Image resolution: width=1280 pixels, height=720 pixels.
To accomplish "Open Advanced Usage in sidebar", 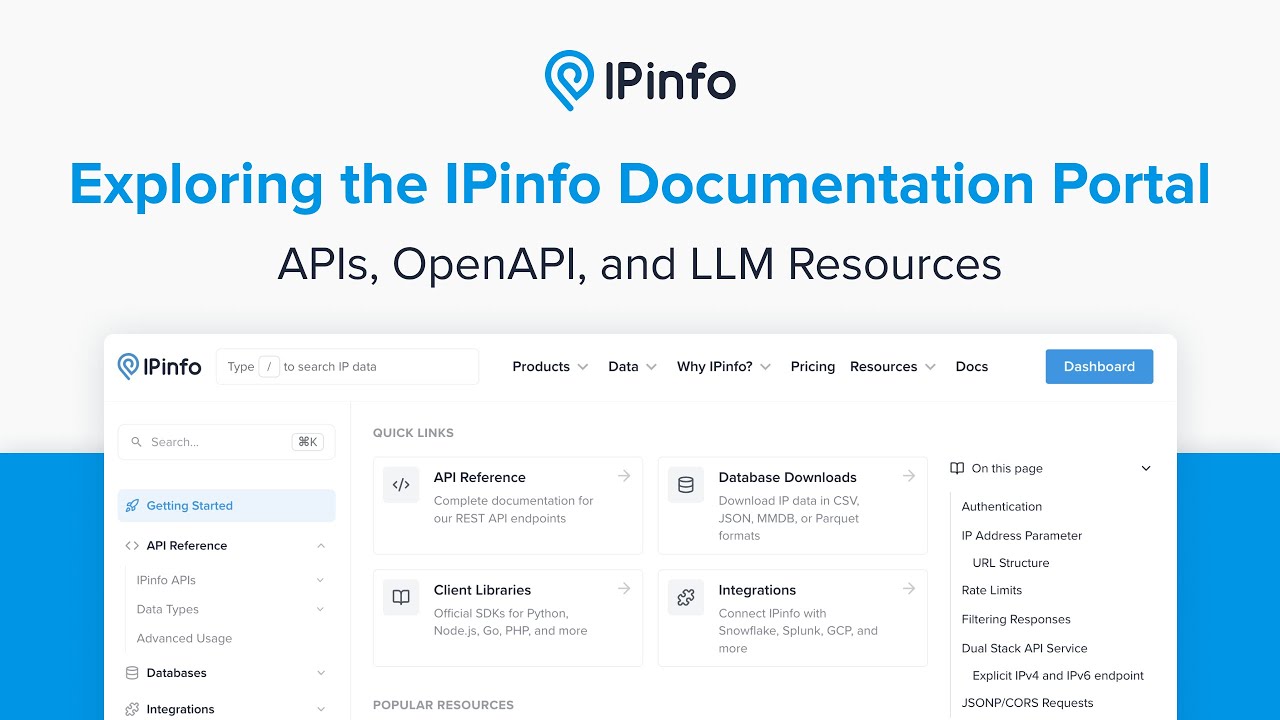I will click(x=184, y=638).
